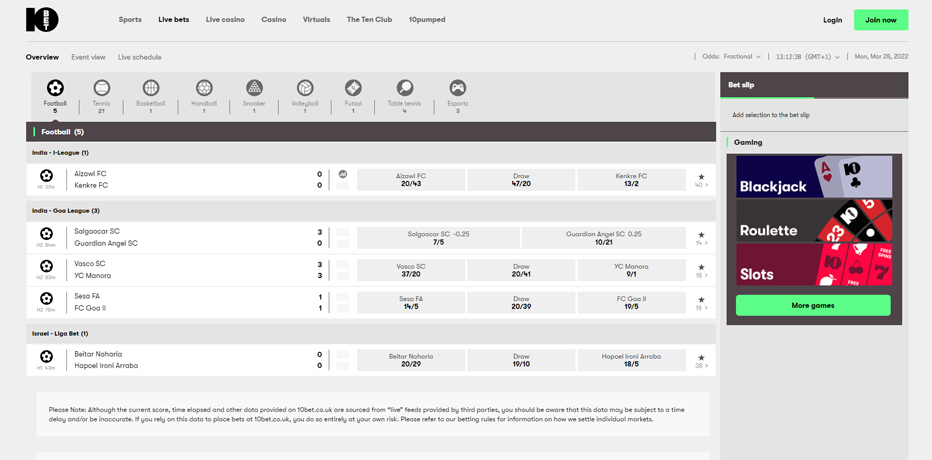This screenshot has width=932, height=460.
Task: Favorite the Beitar Naharia match star
Action: point(701,357)
